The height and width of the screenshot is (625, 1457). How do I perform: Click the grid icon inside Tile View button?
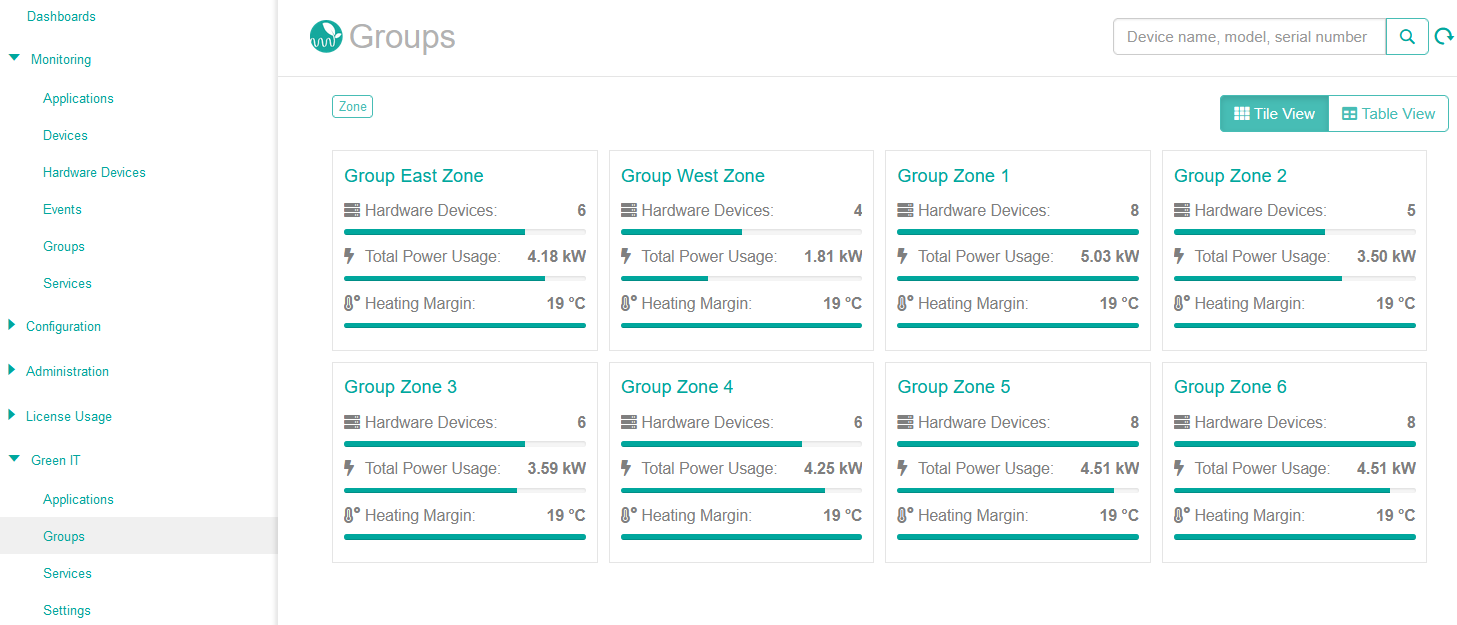tap(1240, 113)
